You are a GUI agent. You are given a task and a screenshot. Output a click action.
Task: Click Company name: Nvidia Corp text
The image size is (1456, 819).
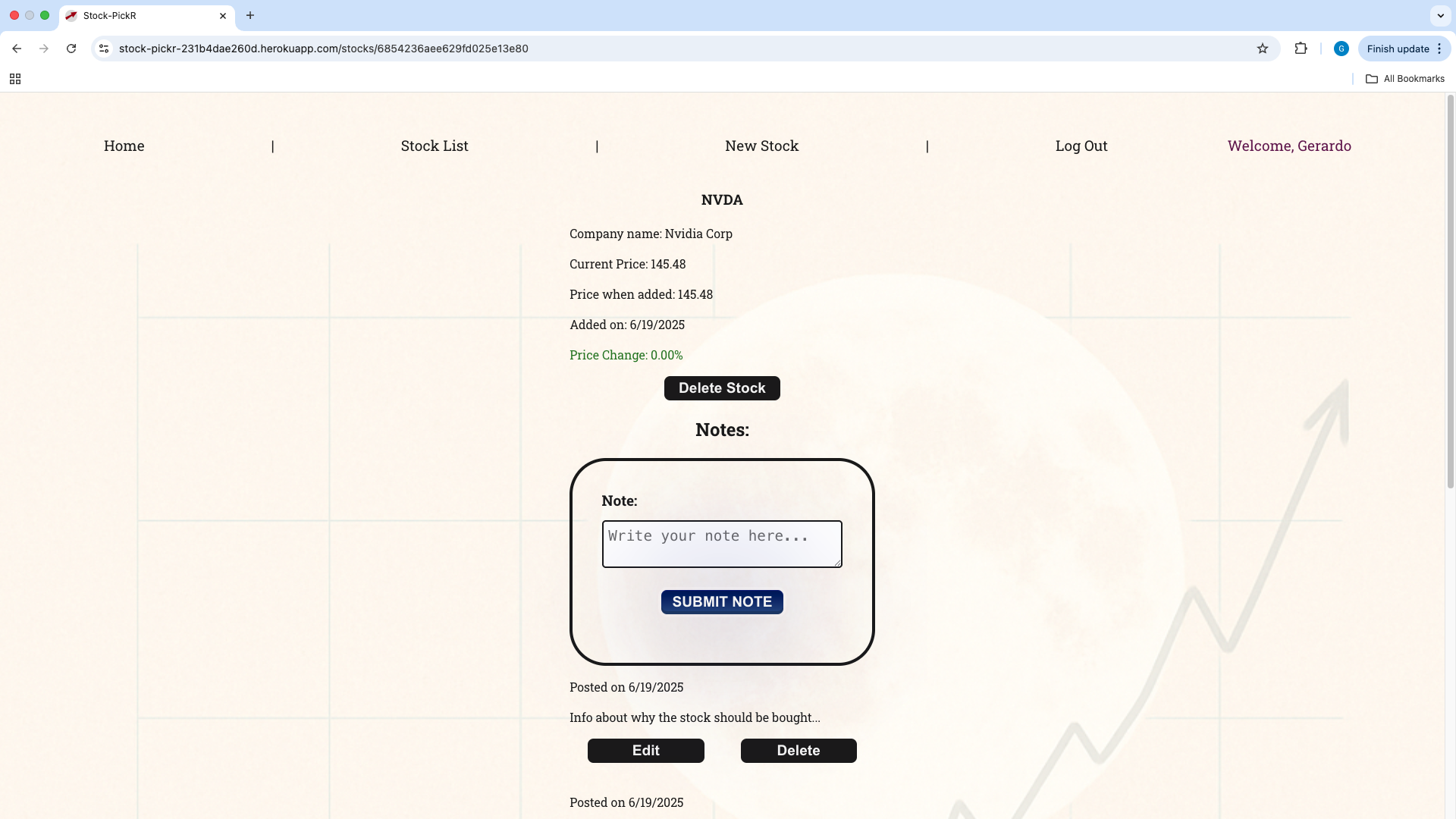point(651,234)
